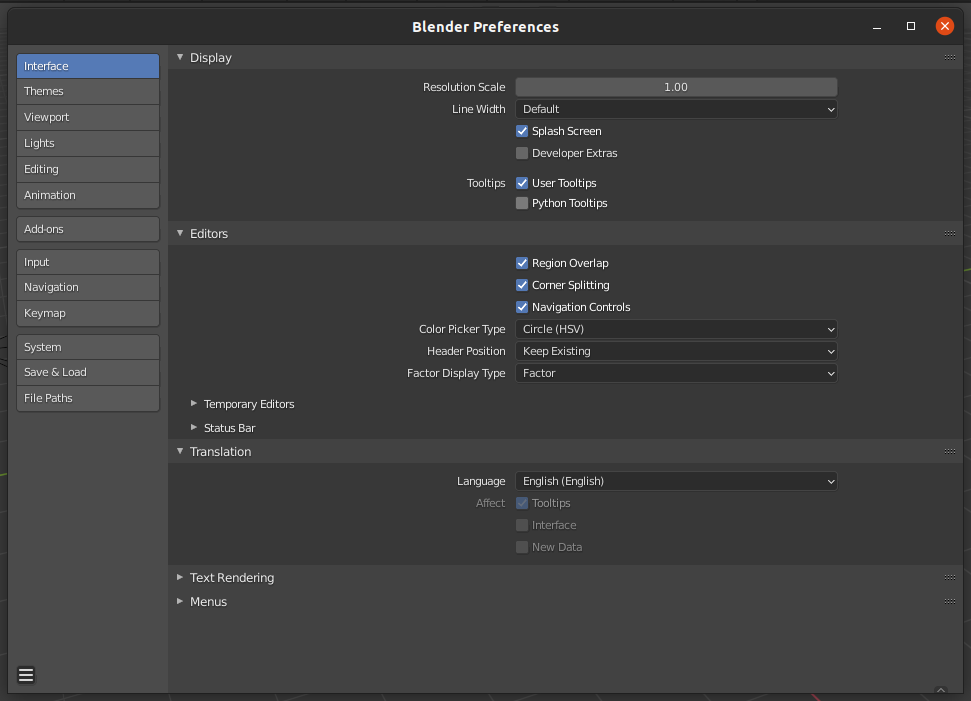
Task: Disable User Tooltips
Action: [x=522, y=183]
